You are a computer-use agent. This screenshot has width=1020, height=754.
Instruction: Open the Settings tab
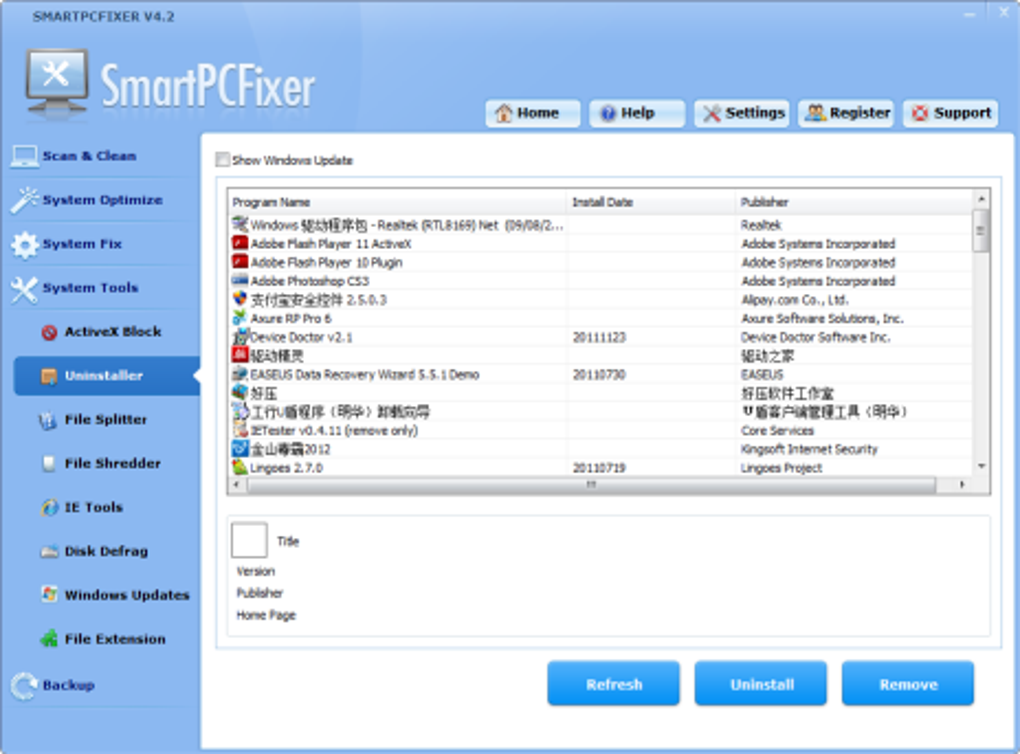pos(742,113)
